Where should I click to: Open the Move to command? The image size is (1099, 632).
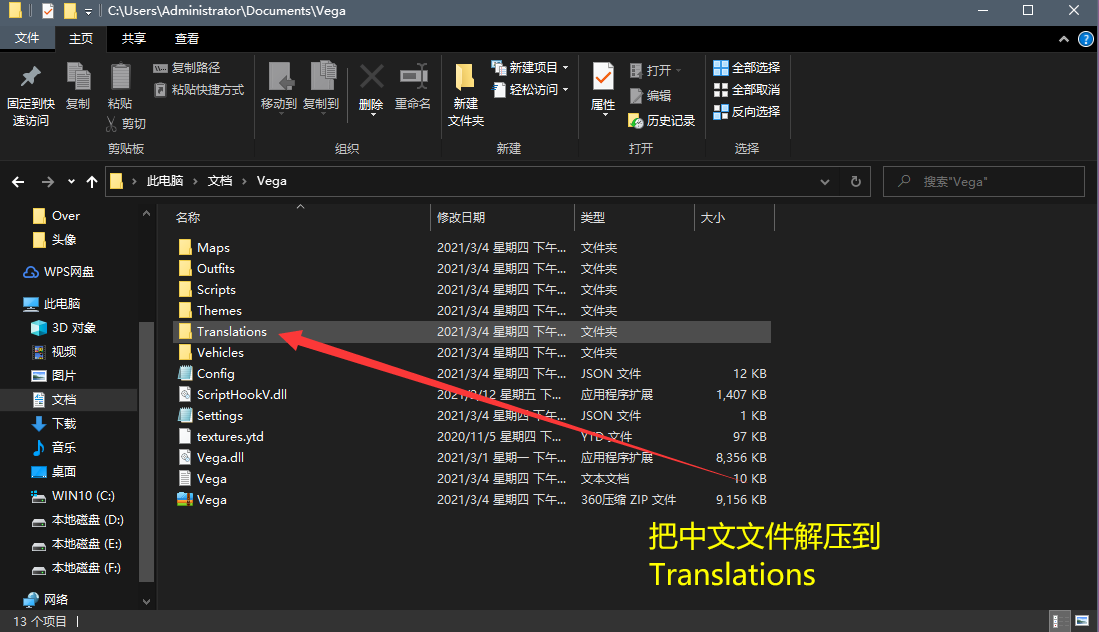(x=279, y=86)
